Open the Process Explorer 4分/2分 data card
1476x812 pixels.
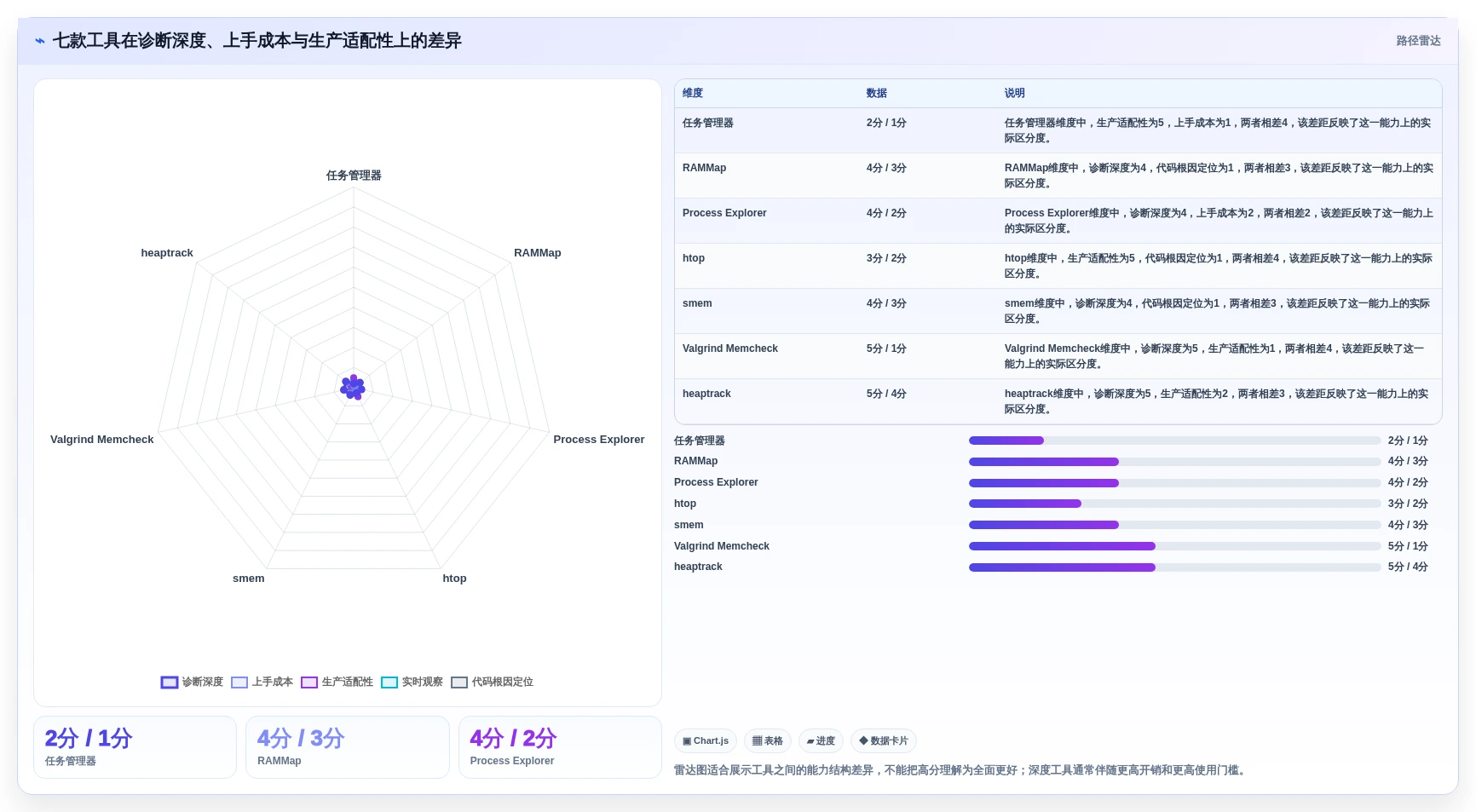coord(560,747)
